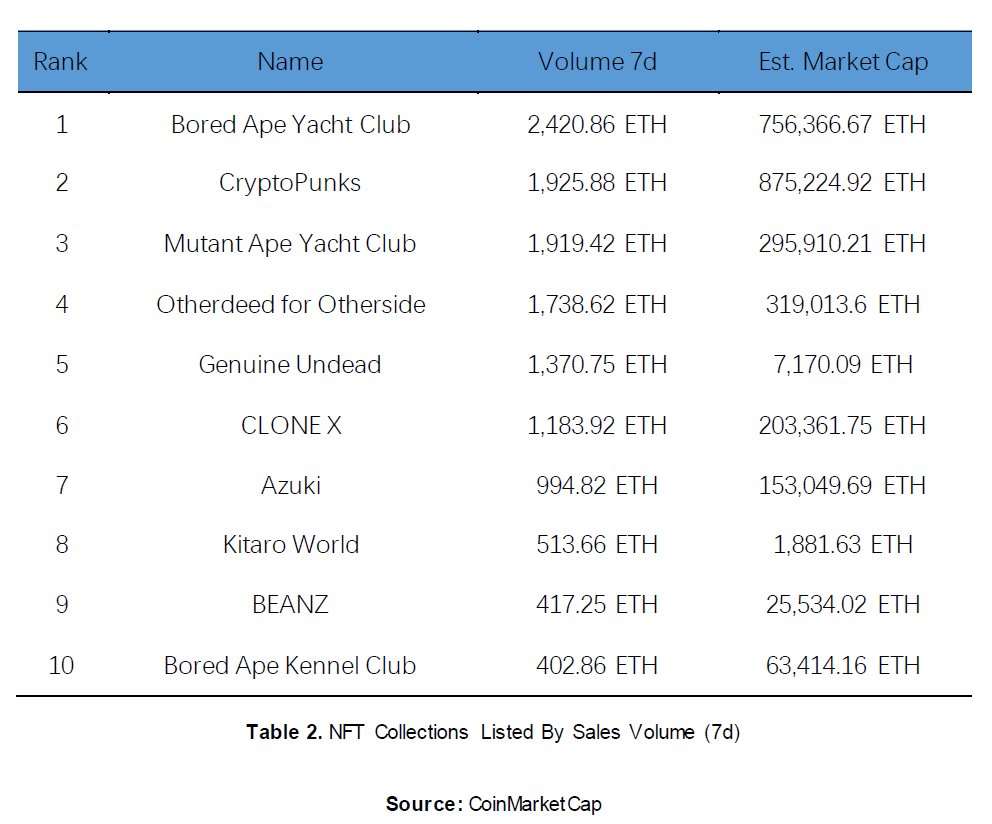Click rank number 2 in CryptoPunks row
The width and height of the screenshot is (992, 824).
pyautogui.click(x=61, y=183)
